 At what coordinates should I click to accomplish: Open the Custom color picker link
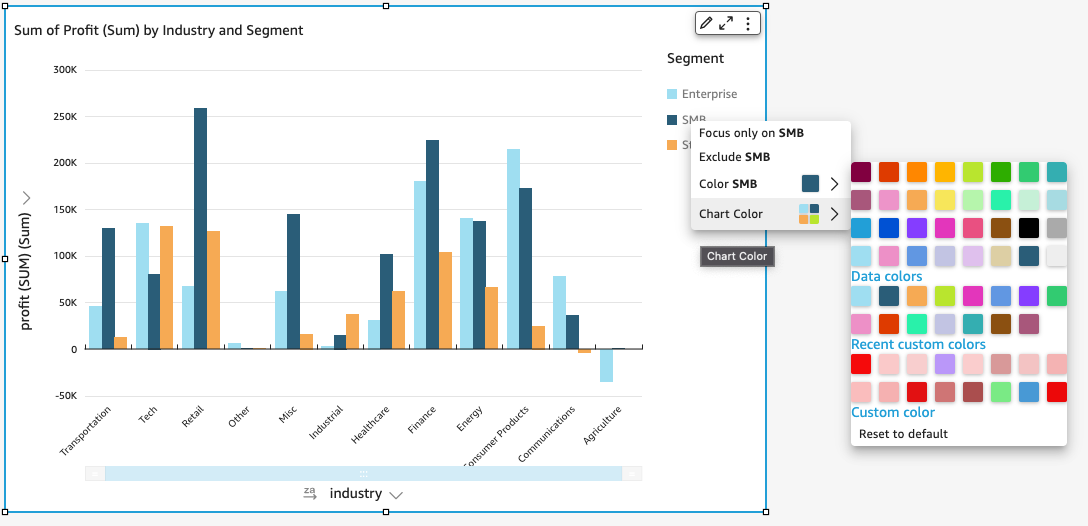pyautogui.click(x=893, y=412)
